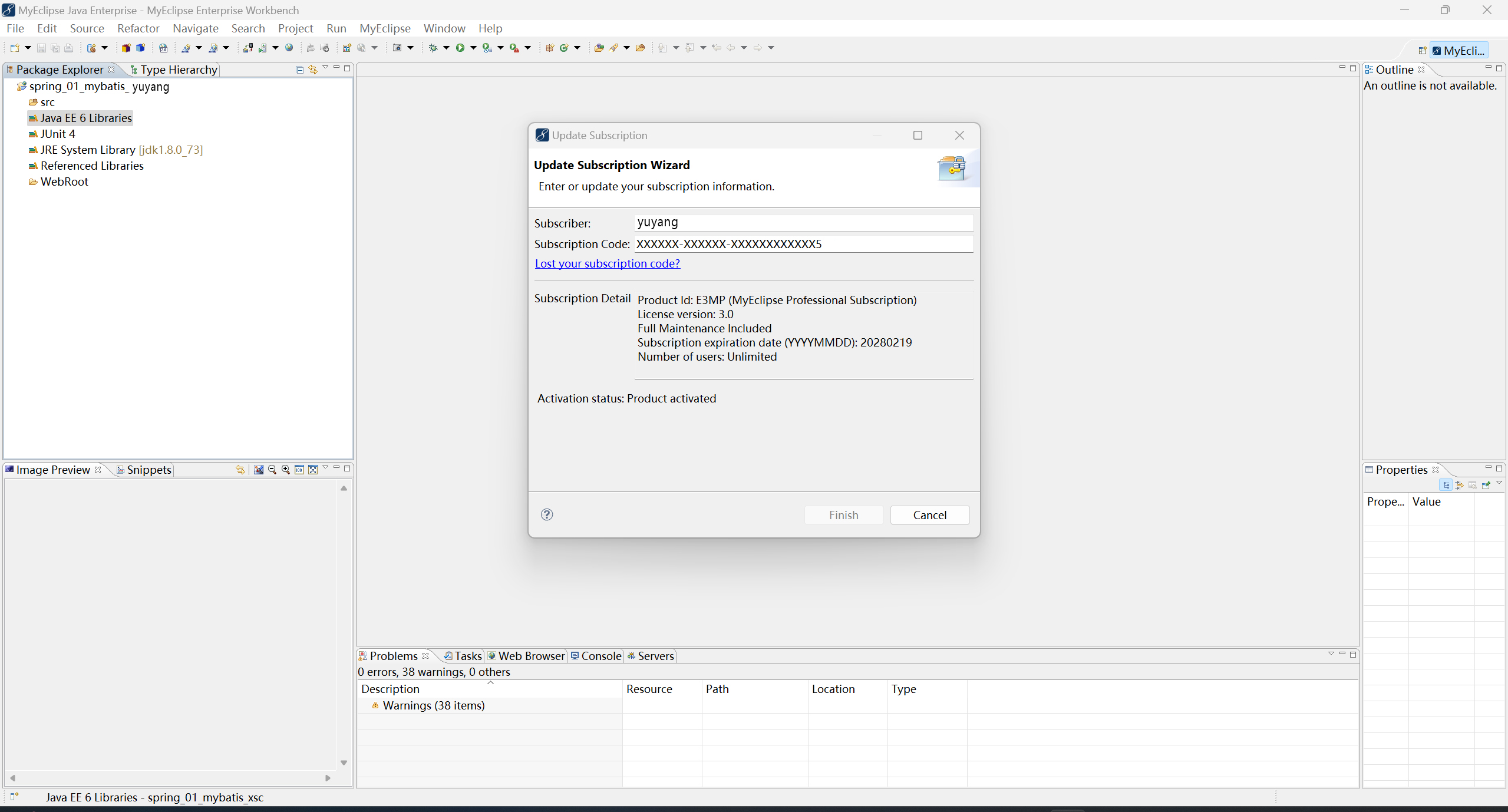Zoom out in Image Preview panel
This screenshot has height=812, width=1508.
(272, 470)
